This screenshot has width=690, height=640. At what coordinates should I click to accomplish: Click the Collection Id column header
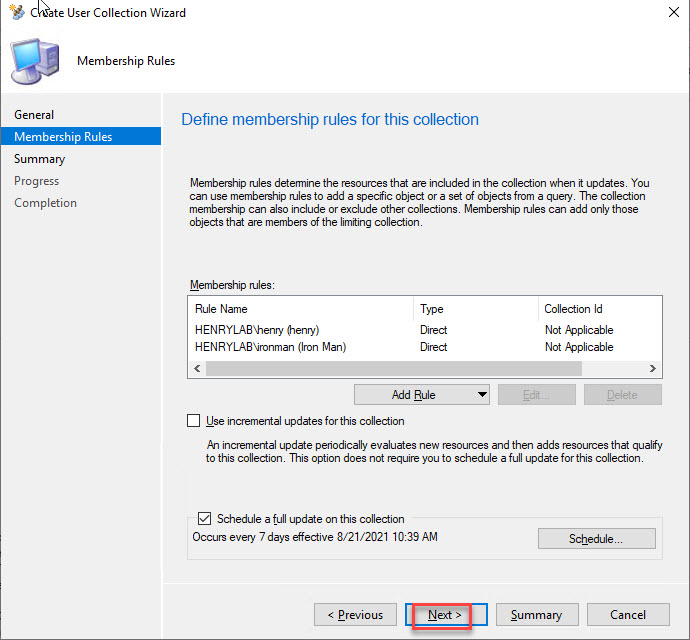[598, 309]
